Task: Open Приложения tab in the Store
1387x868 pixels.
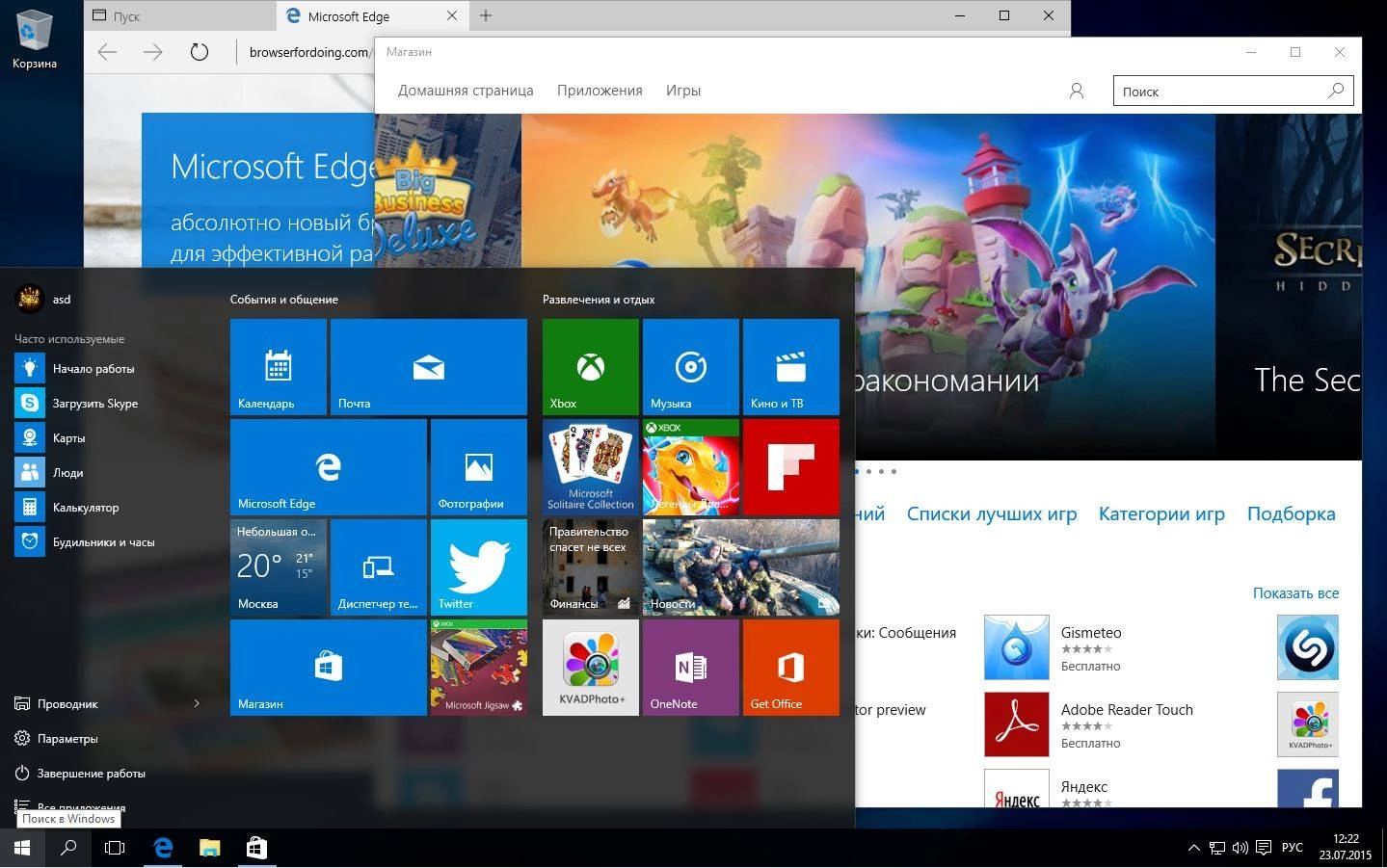Action: [x=600, y=91]
